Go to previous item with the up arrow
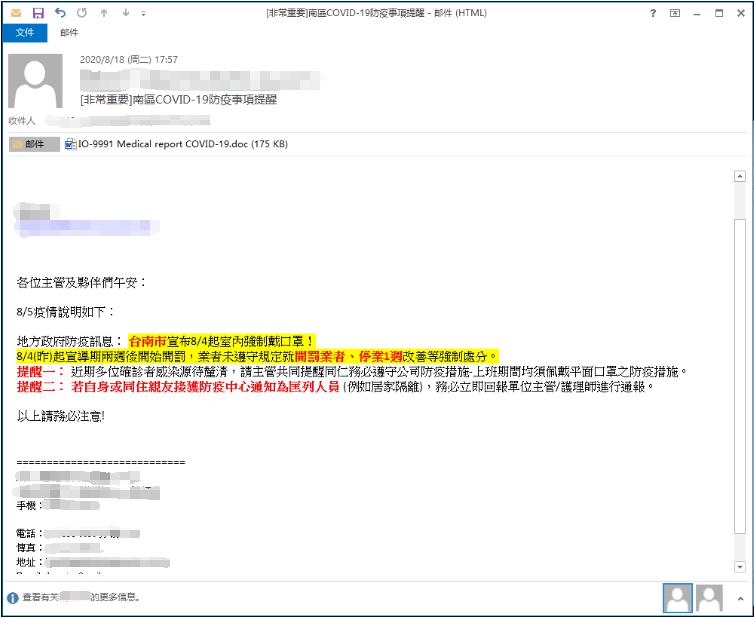 click(104, 13)
